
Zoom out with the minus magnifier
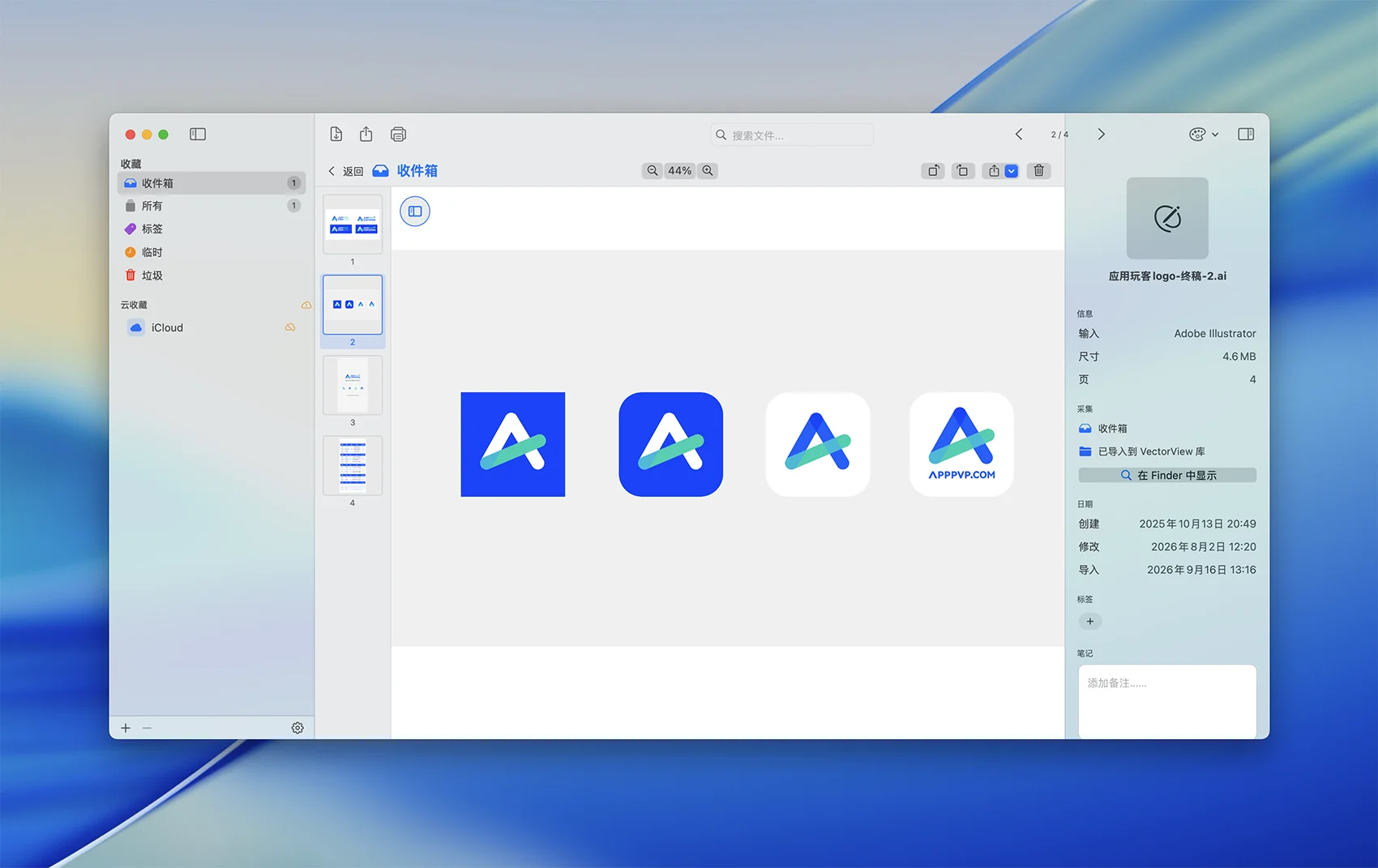click(x=652, y=171)
